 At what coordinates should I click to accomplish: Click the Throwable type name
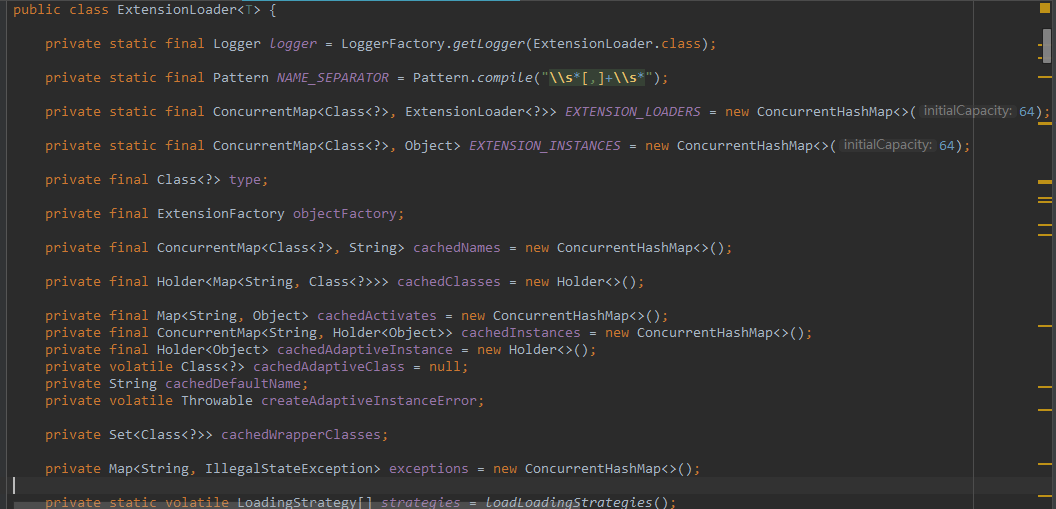(217, 401)
